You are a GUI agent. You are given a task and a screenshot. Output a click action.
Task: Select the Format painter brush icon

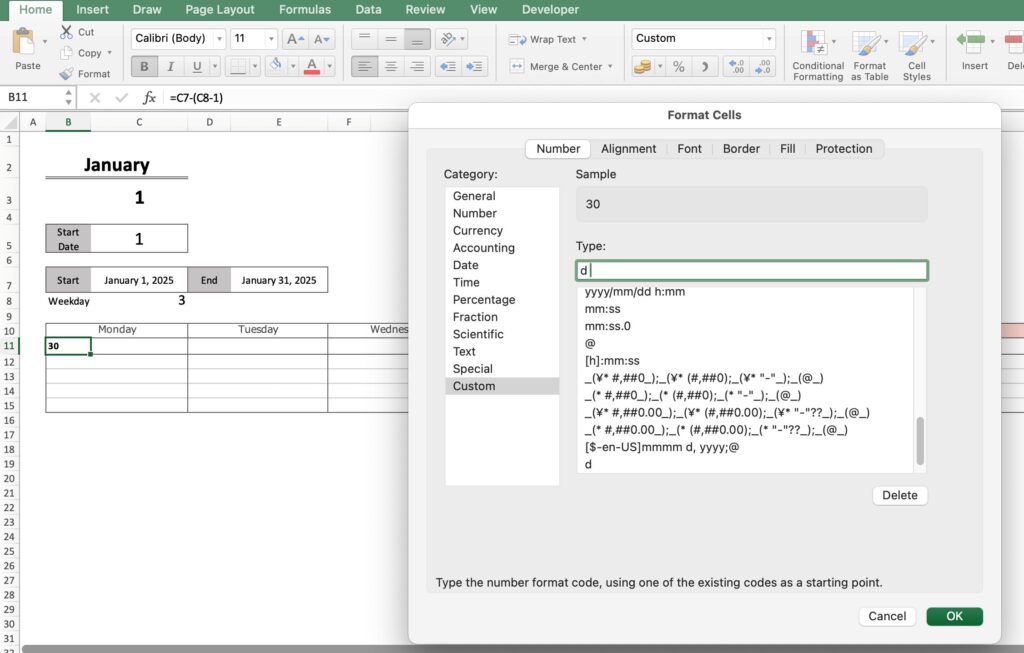(x=66, y=74)
